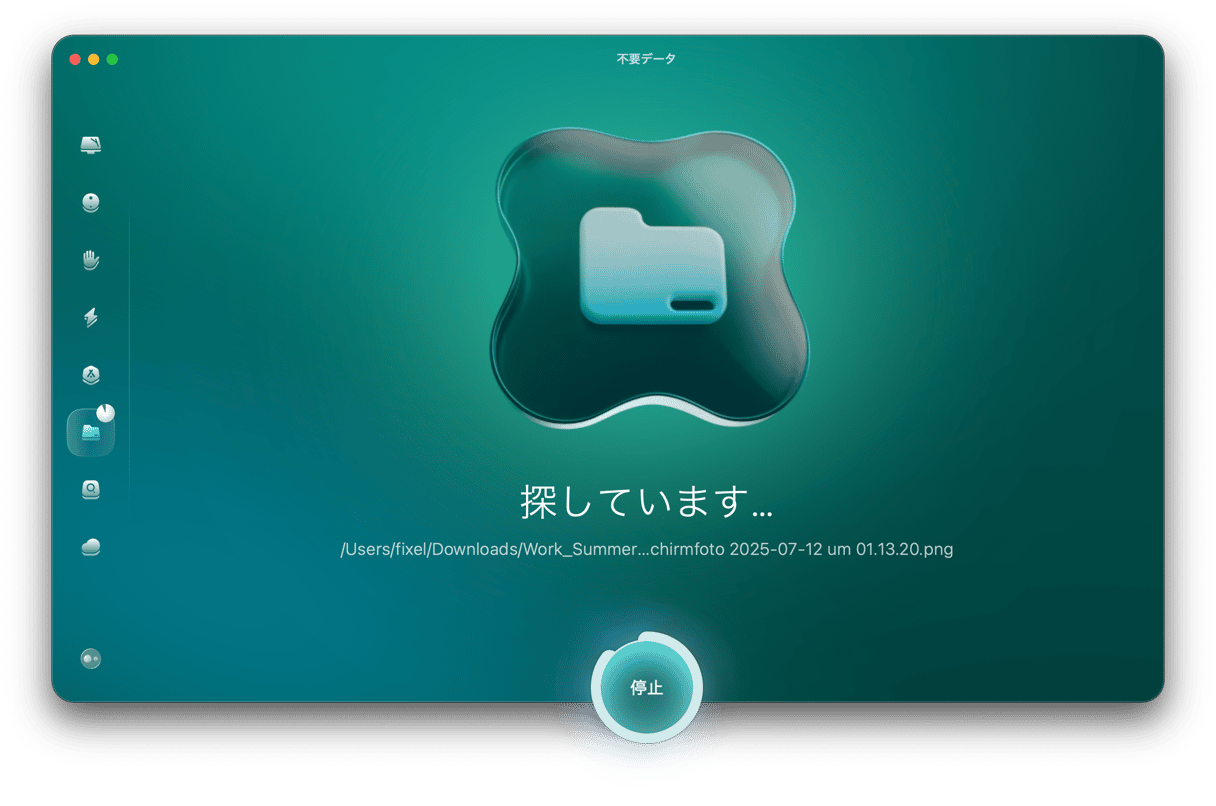Click the large folder illustration in center
Viewport: 1216px width, 806px height.
coord(653,265)
